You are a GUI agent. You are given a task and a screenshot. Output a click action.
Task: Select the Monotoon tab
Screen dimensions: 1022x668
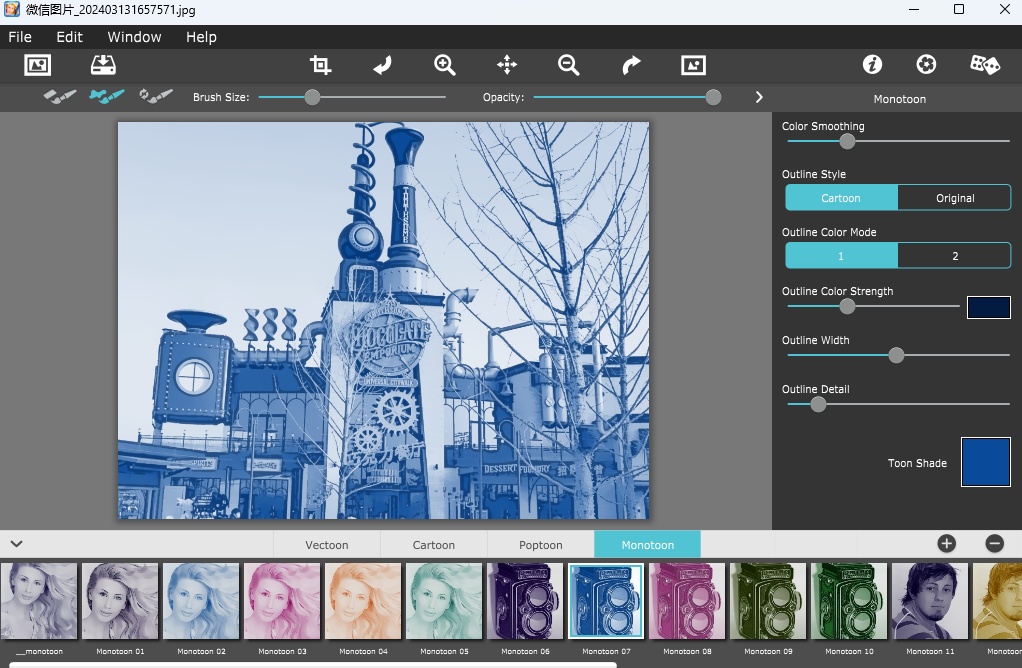pyautogui.click(x=647, y=544)
